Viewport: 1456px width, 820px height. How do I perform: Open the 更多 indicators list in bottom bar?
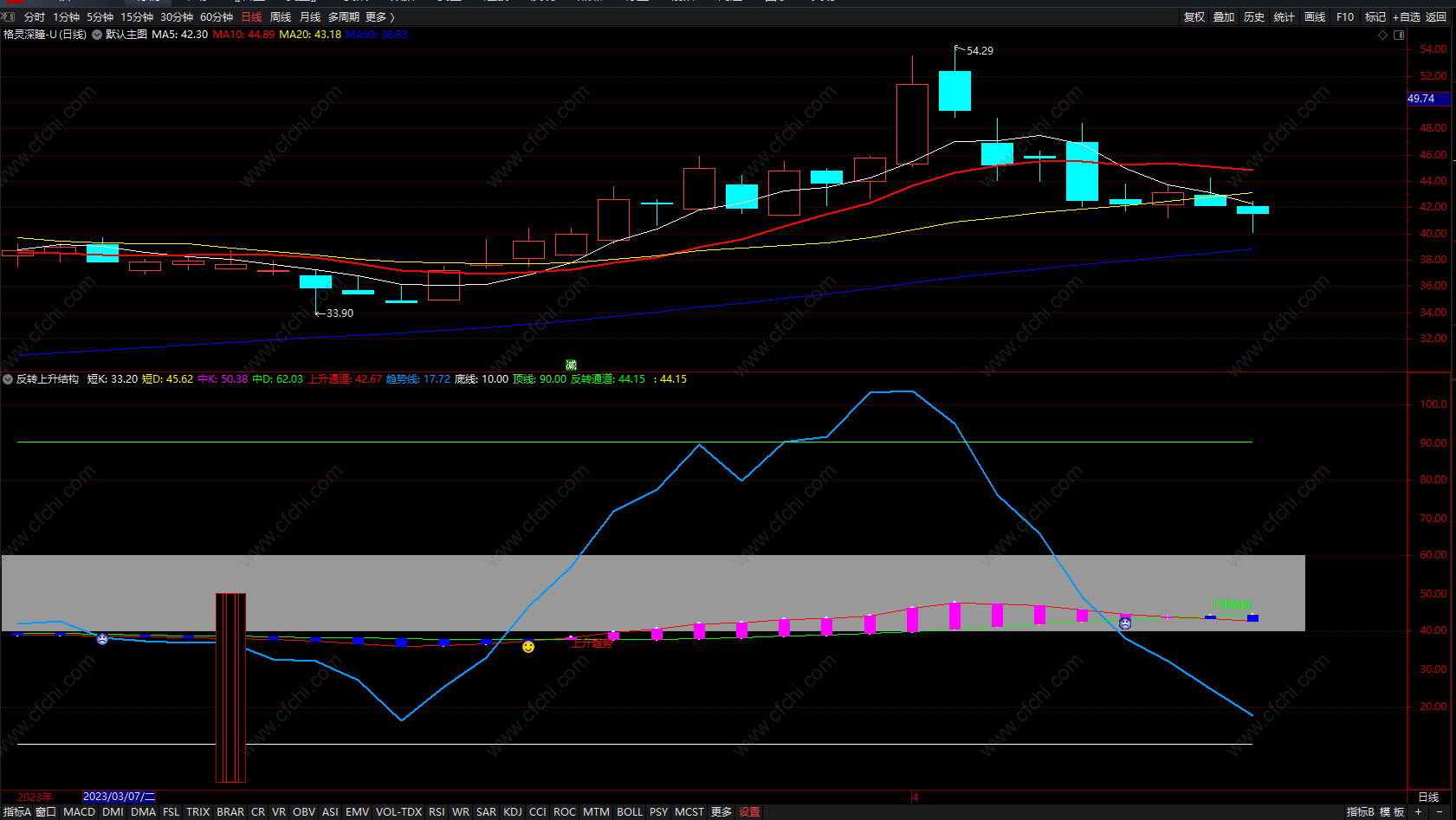tap(722, 812)
